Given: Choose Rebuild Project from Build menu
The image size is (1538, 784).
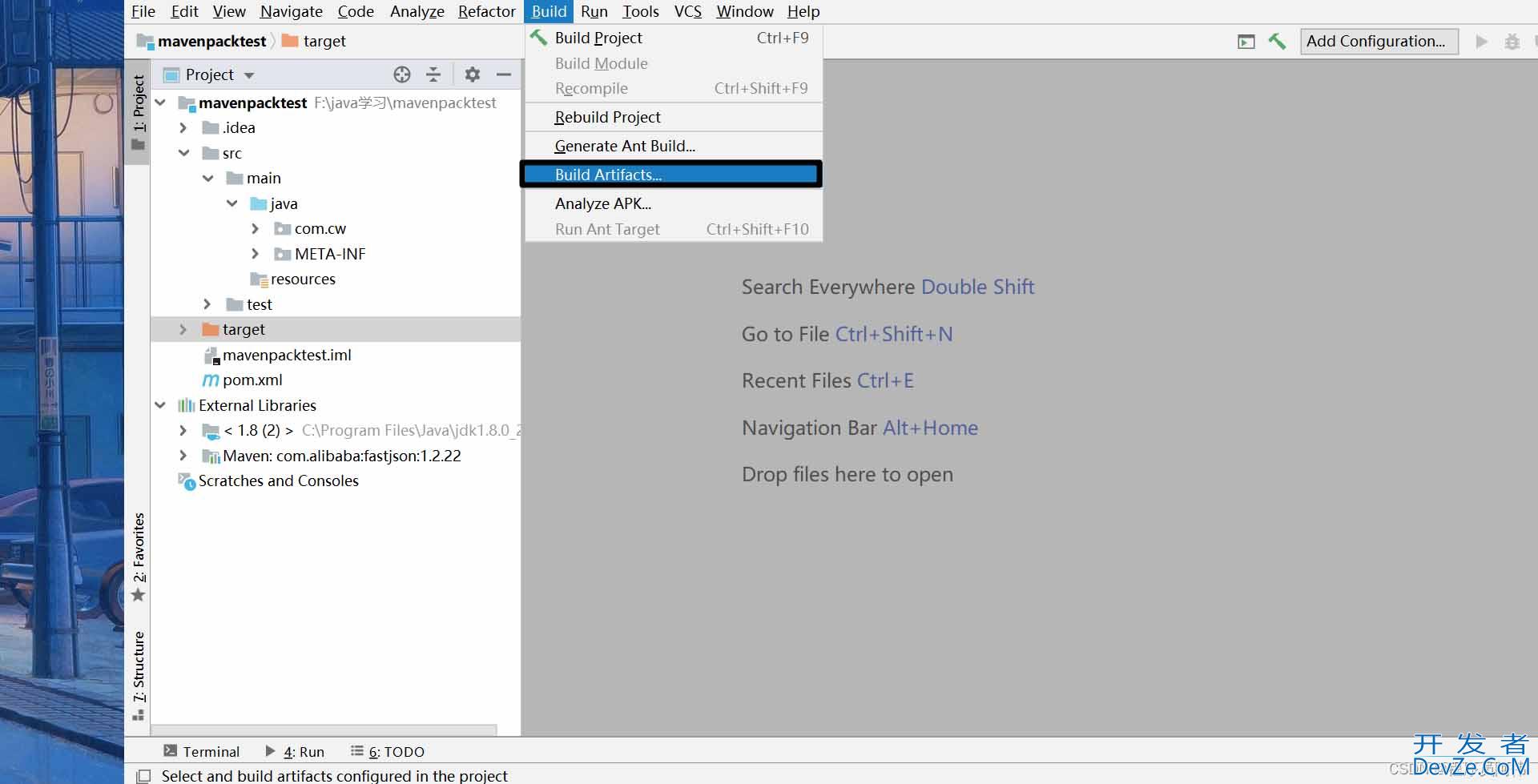Looking at the screenshot, I should point(674,117).
